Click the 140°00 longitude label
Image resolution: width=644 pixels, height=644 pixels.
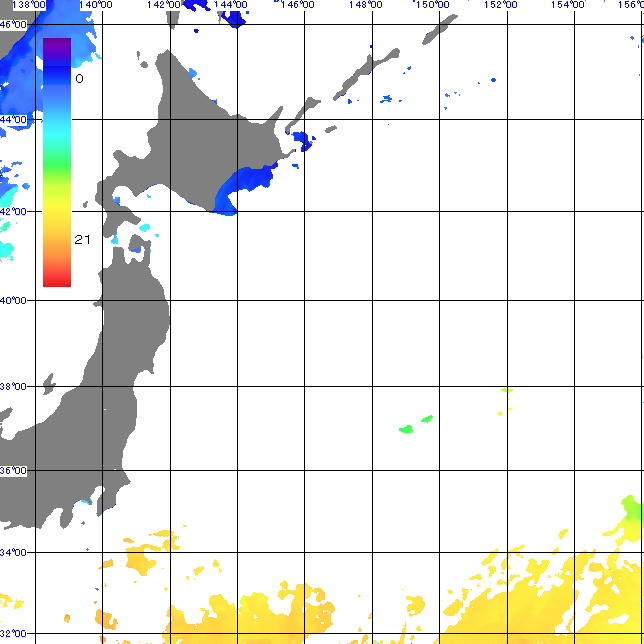tap(96, 5)
